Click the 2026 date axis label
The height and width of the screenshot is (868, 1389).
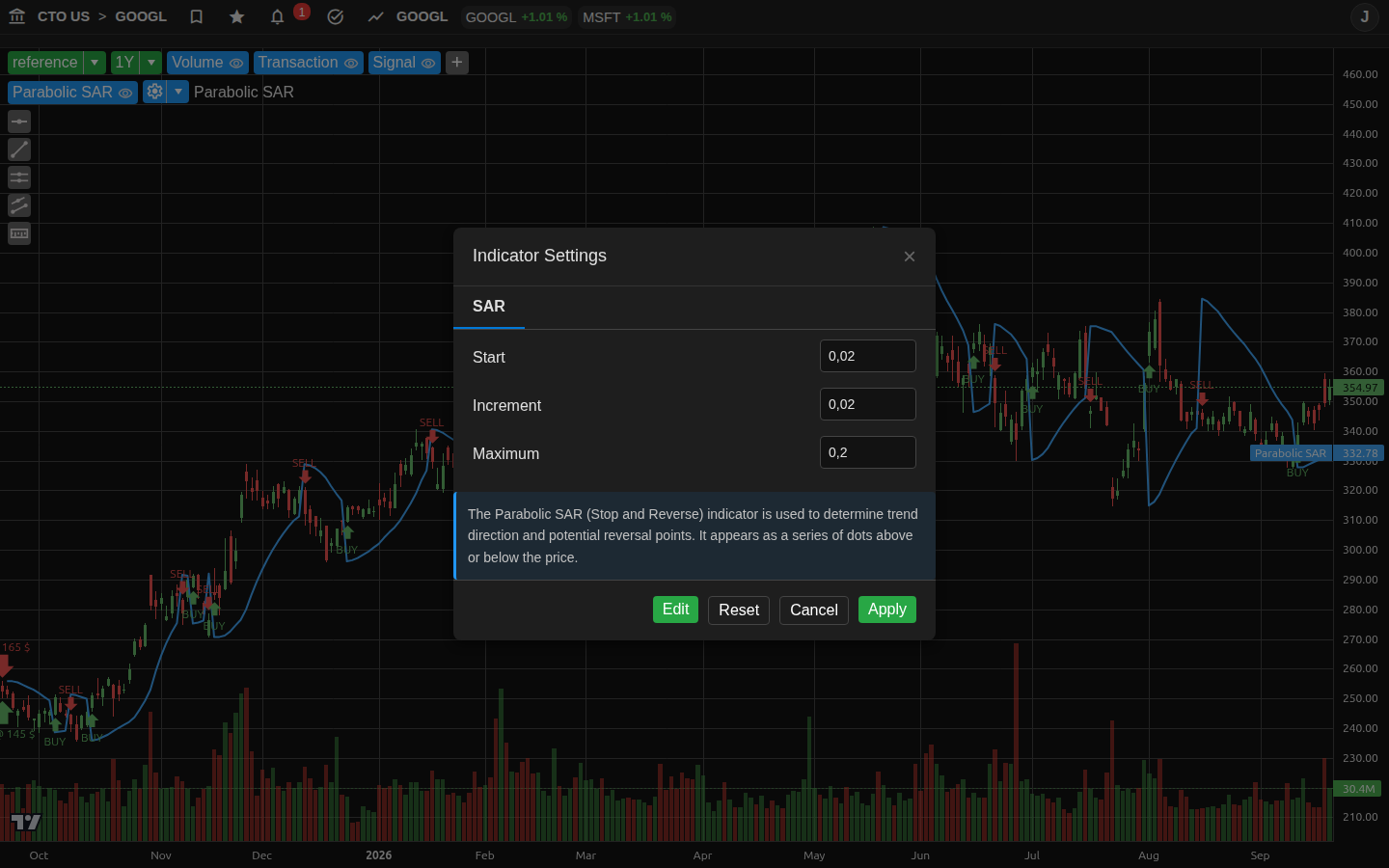(379, 855)
